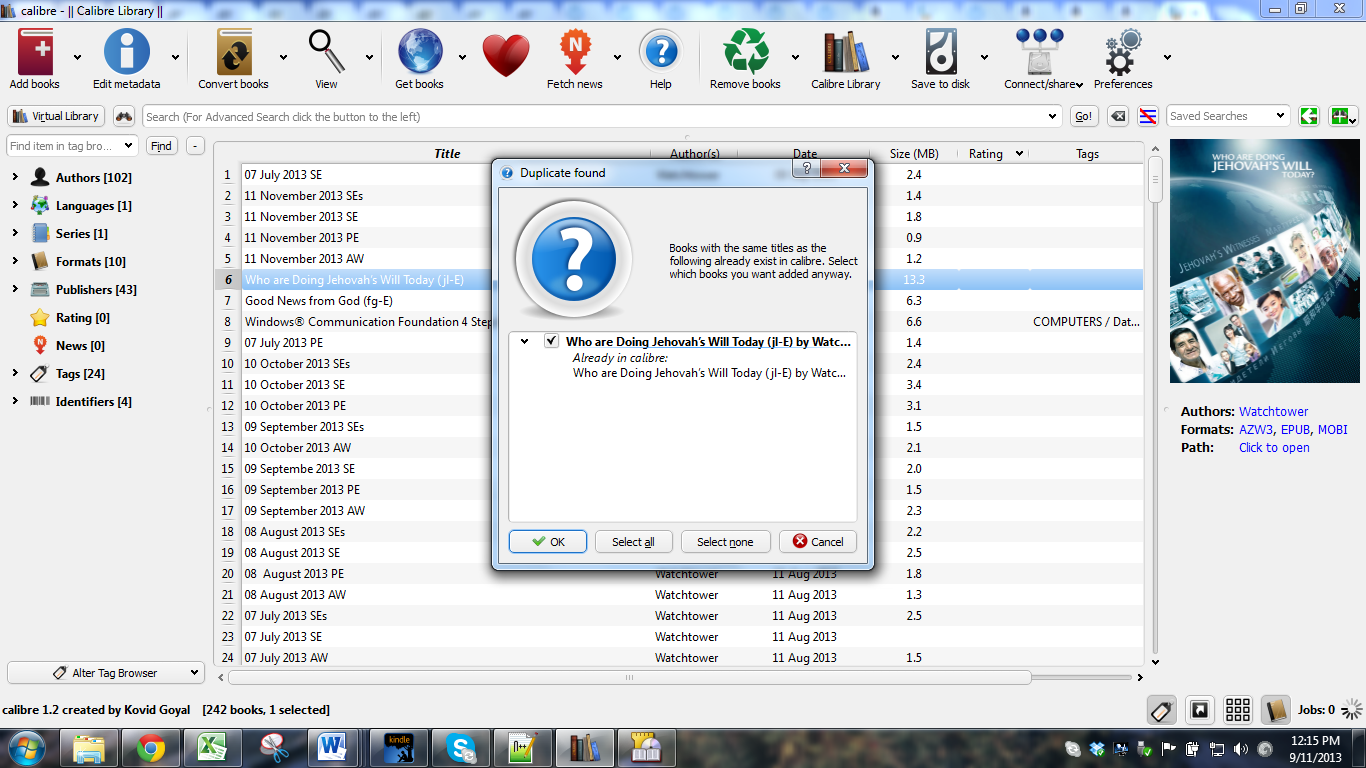Collapse the duplicate book entry arrow

(x=524, y=342)
